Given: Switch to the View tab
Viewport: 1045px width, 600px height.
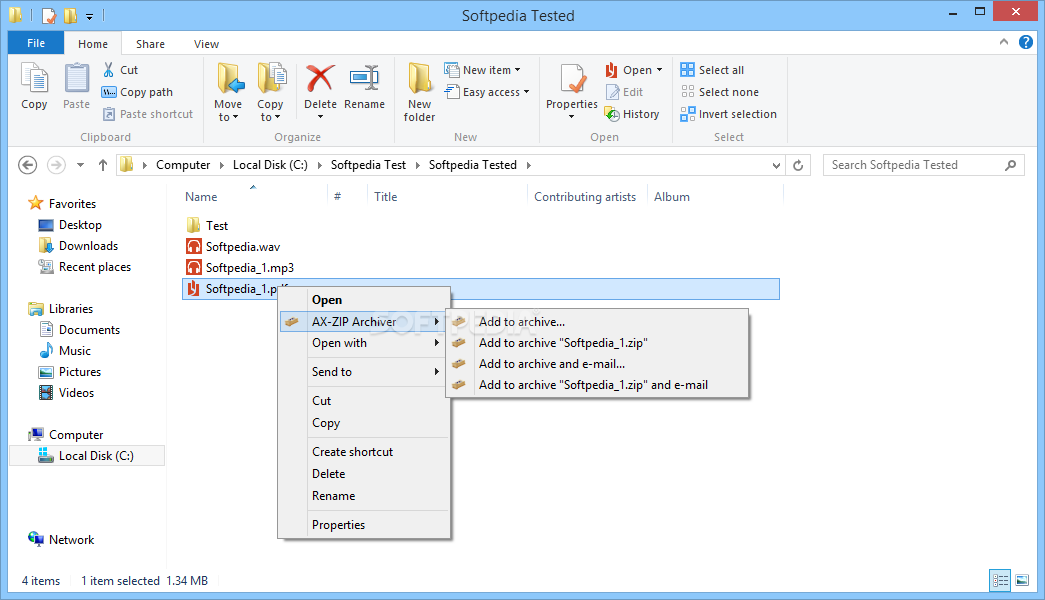Looking at the screenshot, I should coord(206,44).
